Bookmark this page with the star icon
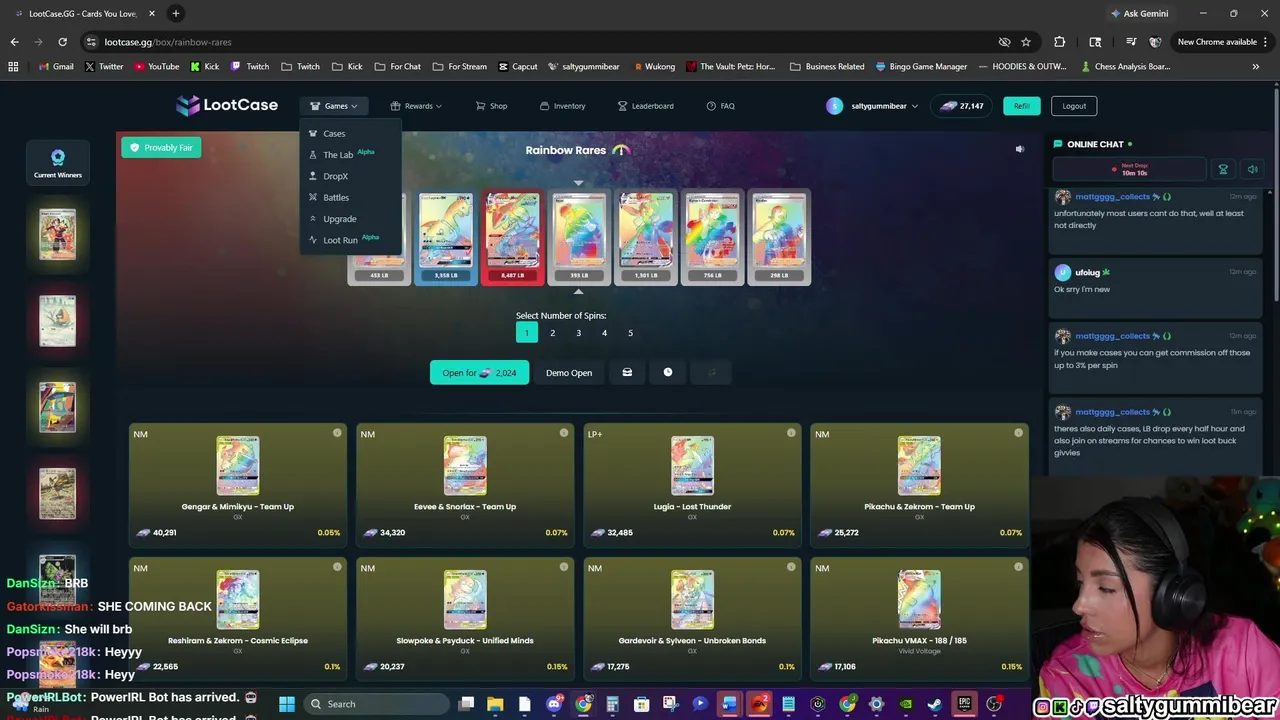 pyautogui.click(x=1026, y=42)
